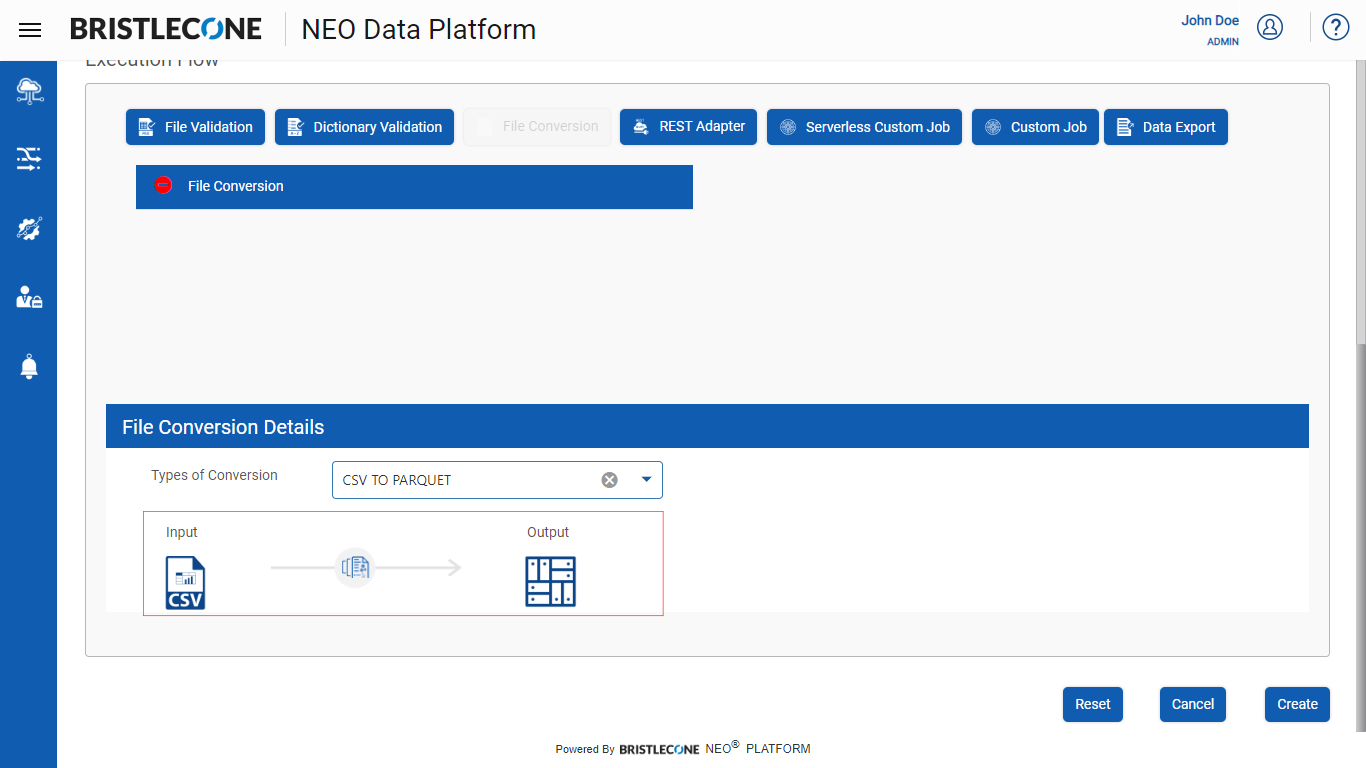Screen dimensions: 1366x768
Task: Clear the CSV TO PARQUET selection
Action: click(x=609, y=480)
